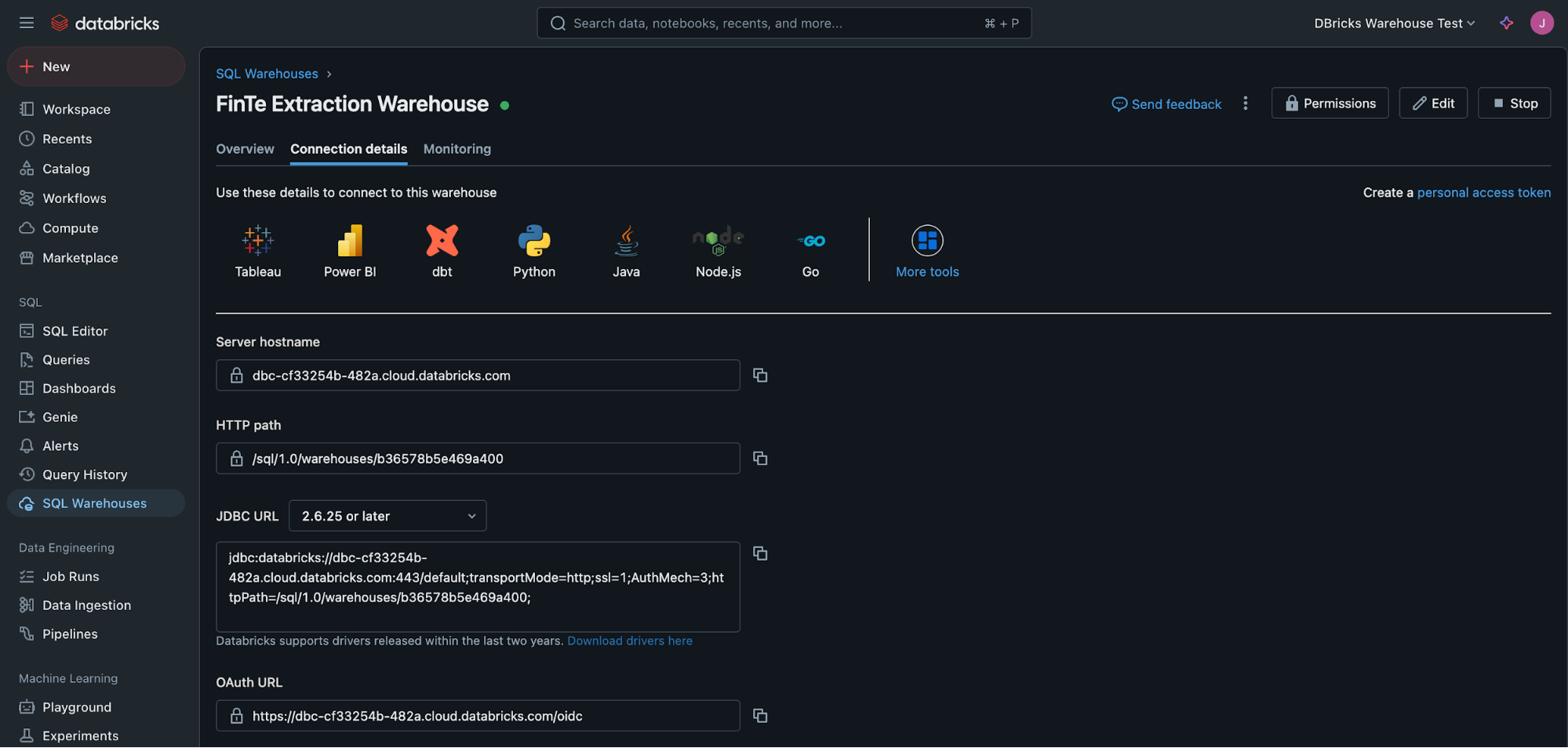The image size is (1568, 748).
Task: Open the Databricks Assistant sparkle icon
Action: pos(1506,23)
